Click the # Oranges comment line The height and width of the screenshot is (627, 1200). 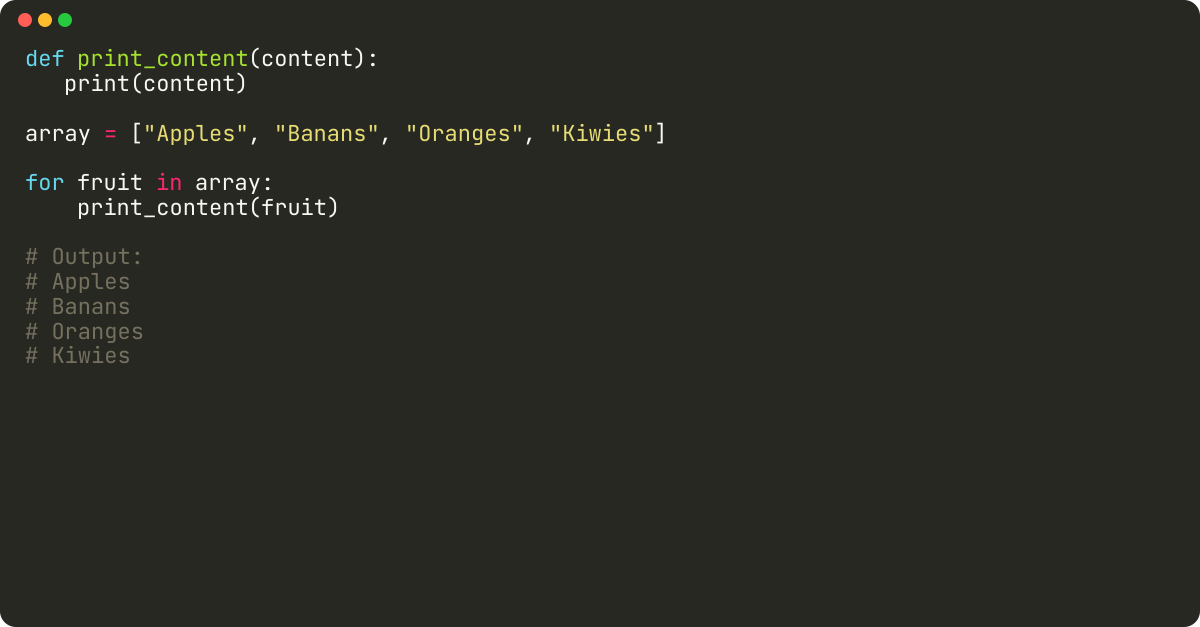click(84, 332)
